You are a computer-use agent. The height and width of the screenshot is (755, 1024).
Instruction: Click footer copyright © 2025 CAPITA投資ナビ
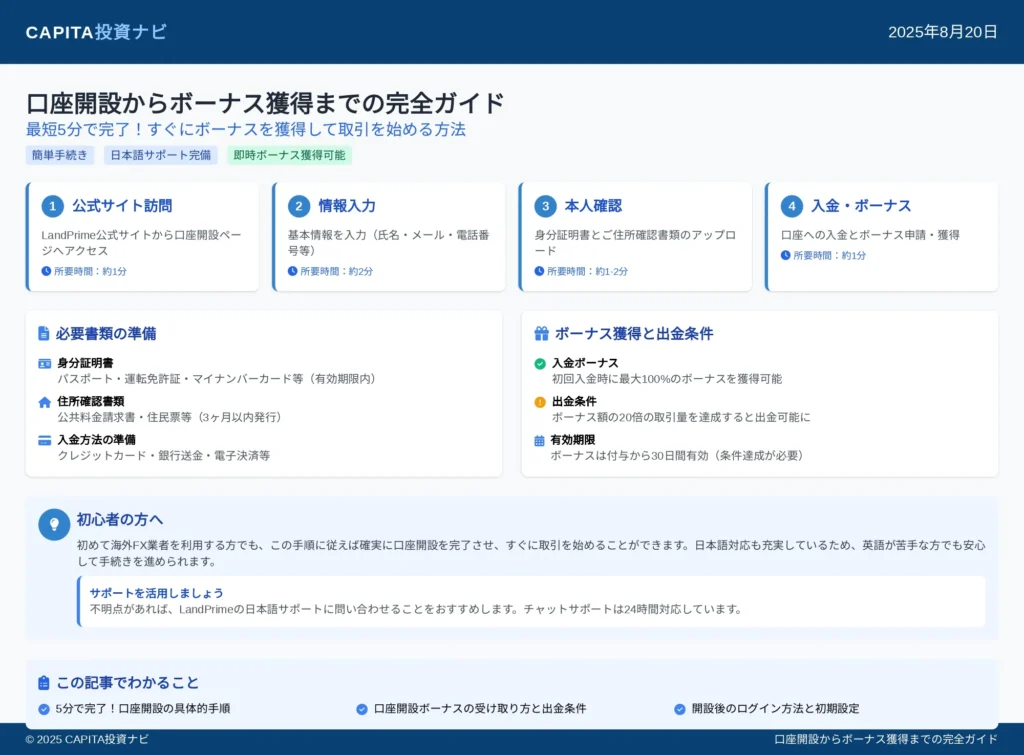(87, 739)
